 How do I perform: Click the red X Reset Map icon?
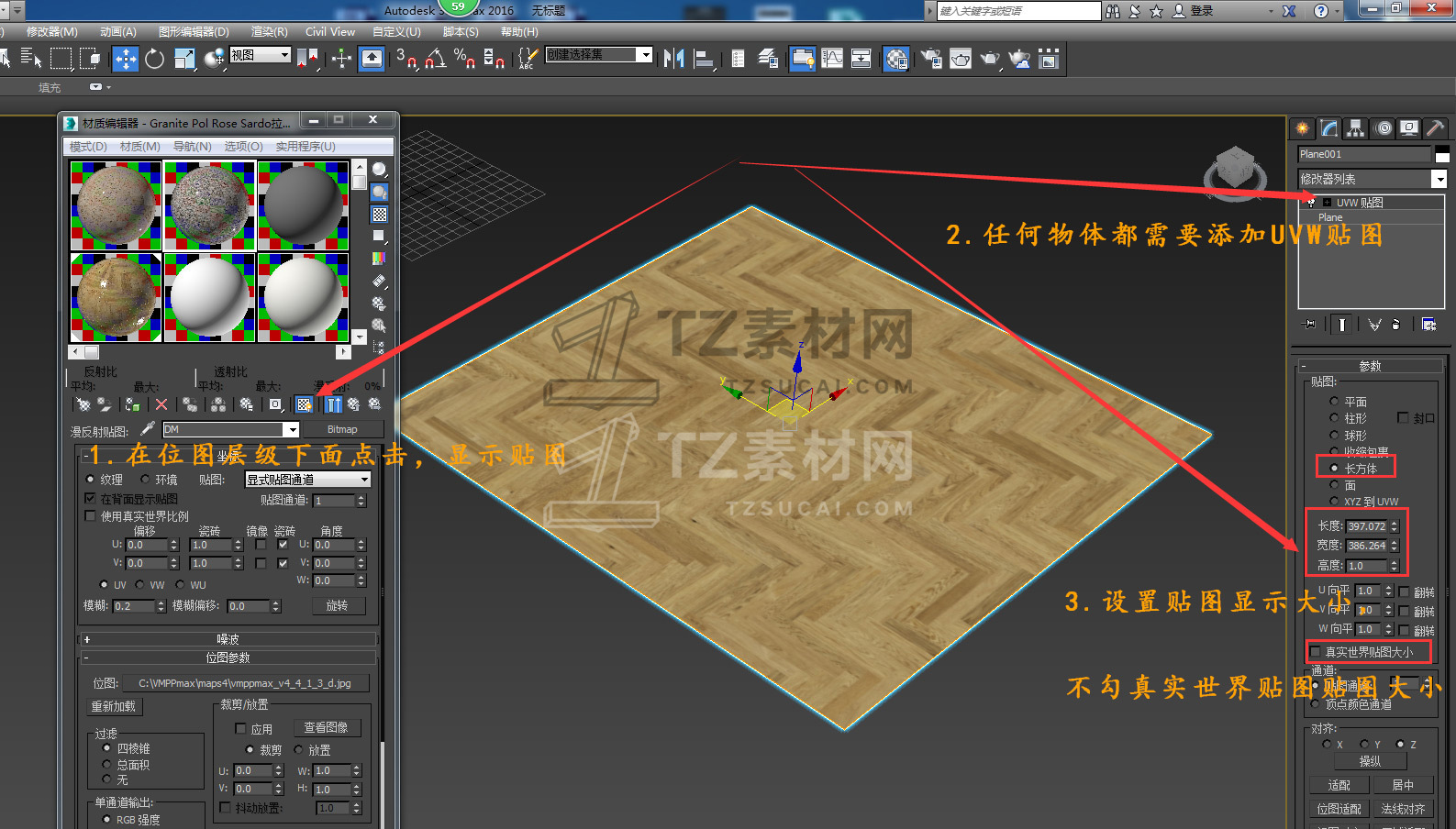(x=161, y=404)
